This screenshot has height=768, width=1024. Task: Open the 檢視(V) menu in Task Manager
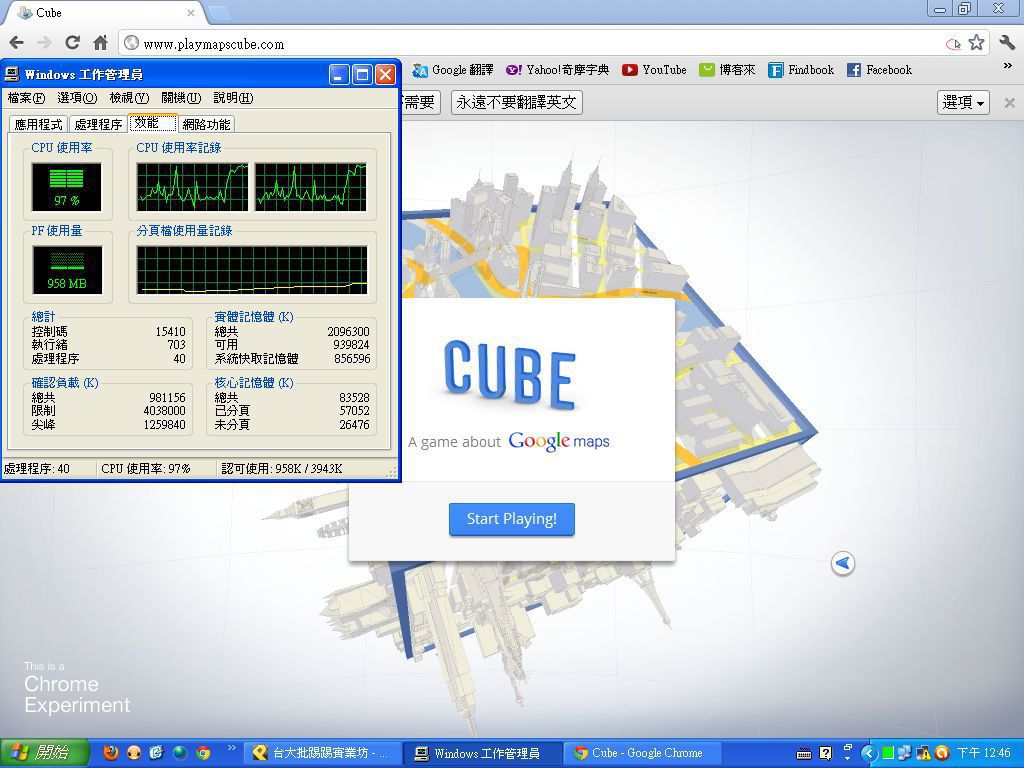[129, 98]
